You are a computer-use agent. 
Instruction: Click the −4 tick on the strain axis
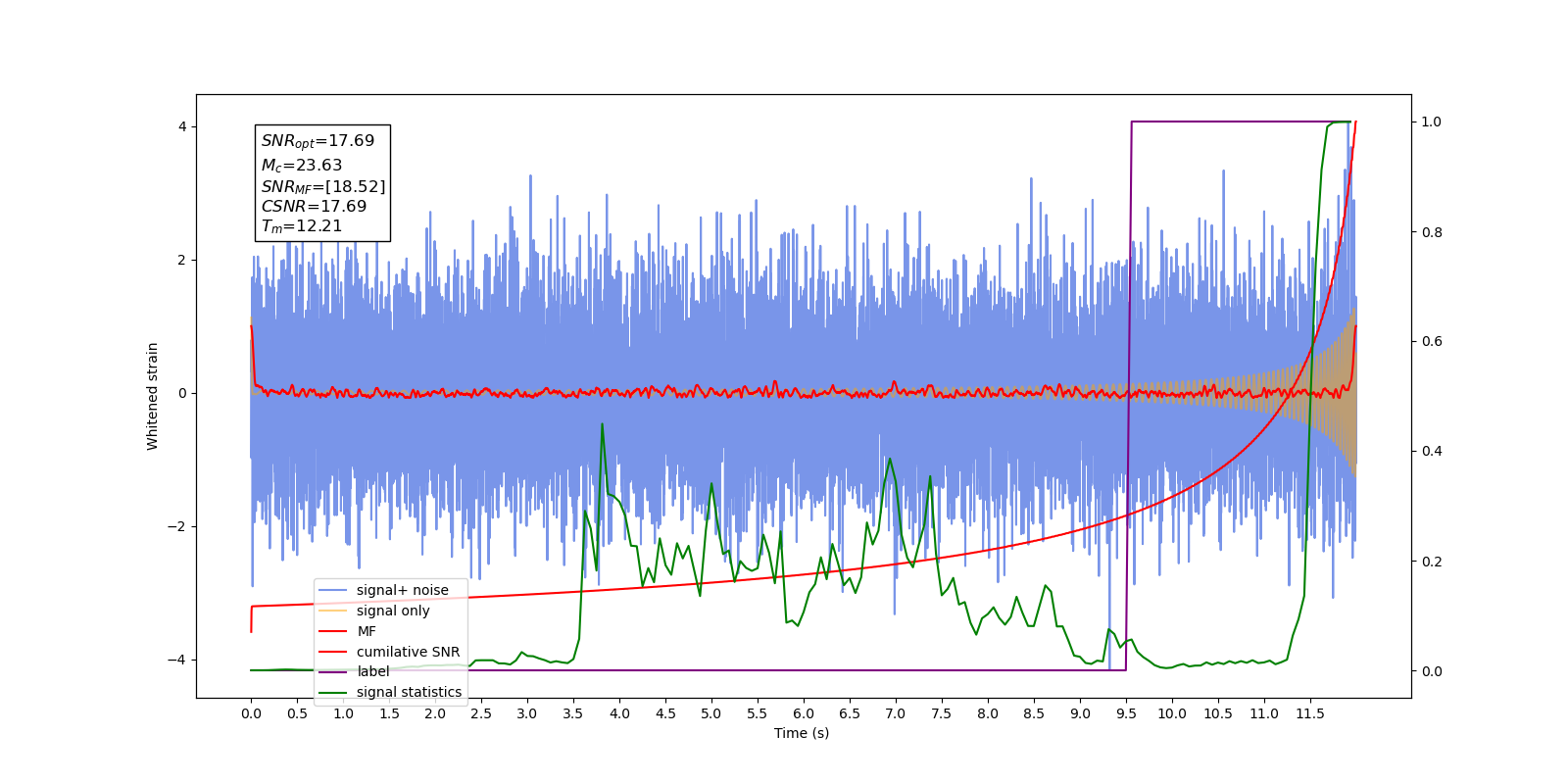click(177, 661)
